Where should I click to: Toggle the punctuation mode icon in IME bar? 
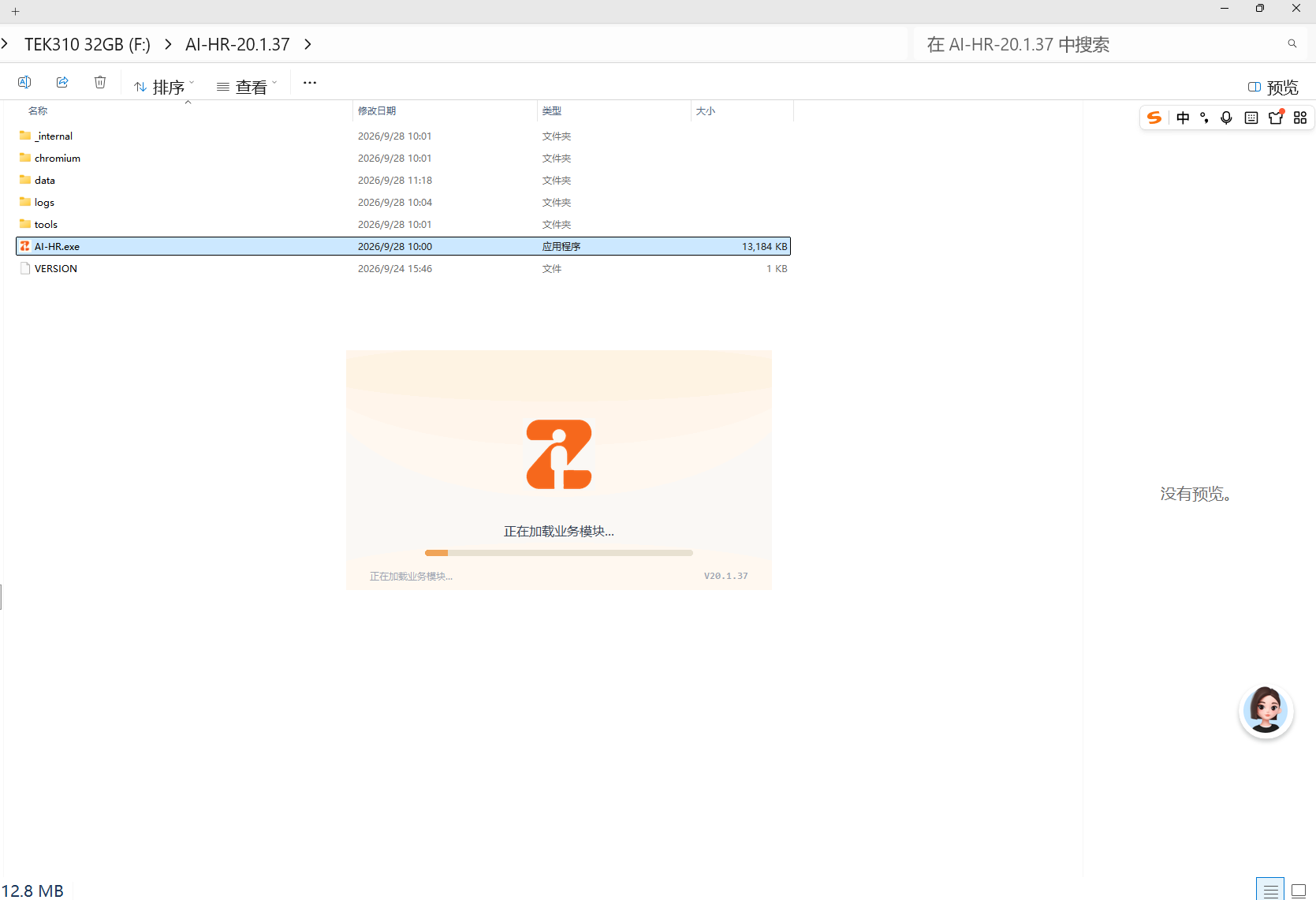pyautogui.click(x=1204, y=118)
